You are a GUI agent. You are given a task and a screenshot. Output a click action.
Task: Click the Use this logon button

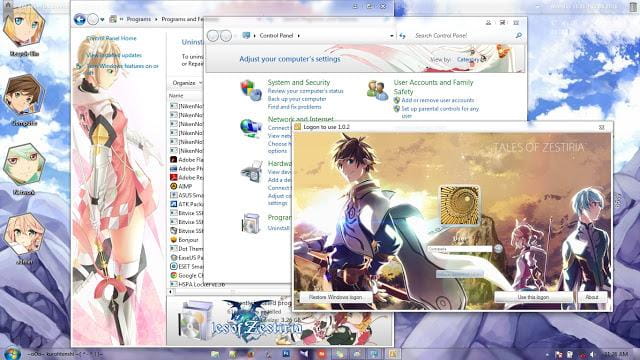(533, 297)
